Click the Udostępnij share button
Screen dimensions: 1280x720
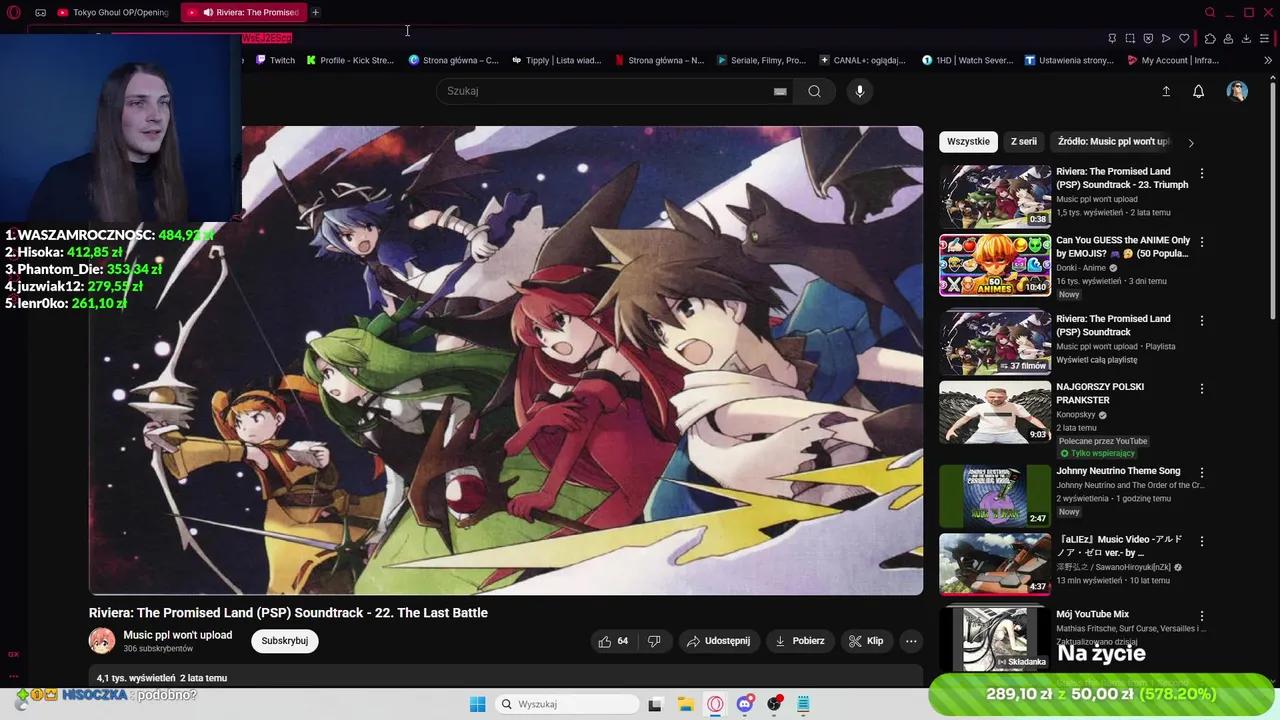pos(719,641)
